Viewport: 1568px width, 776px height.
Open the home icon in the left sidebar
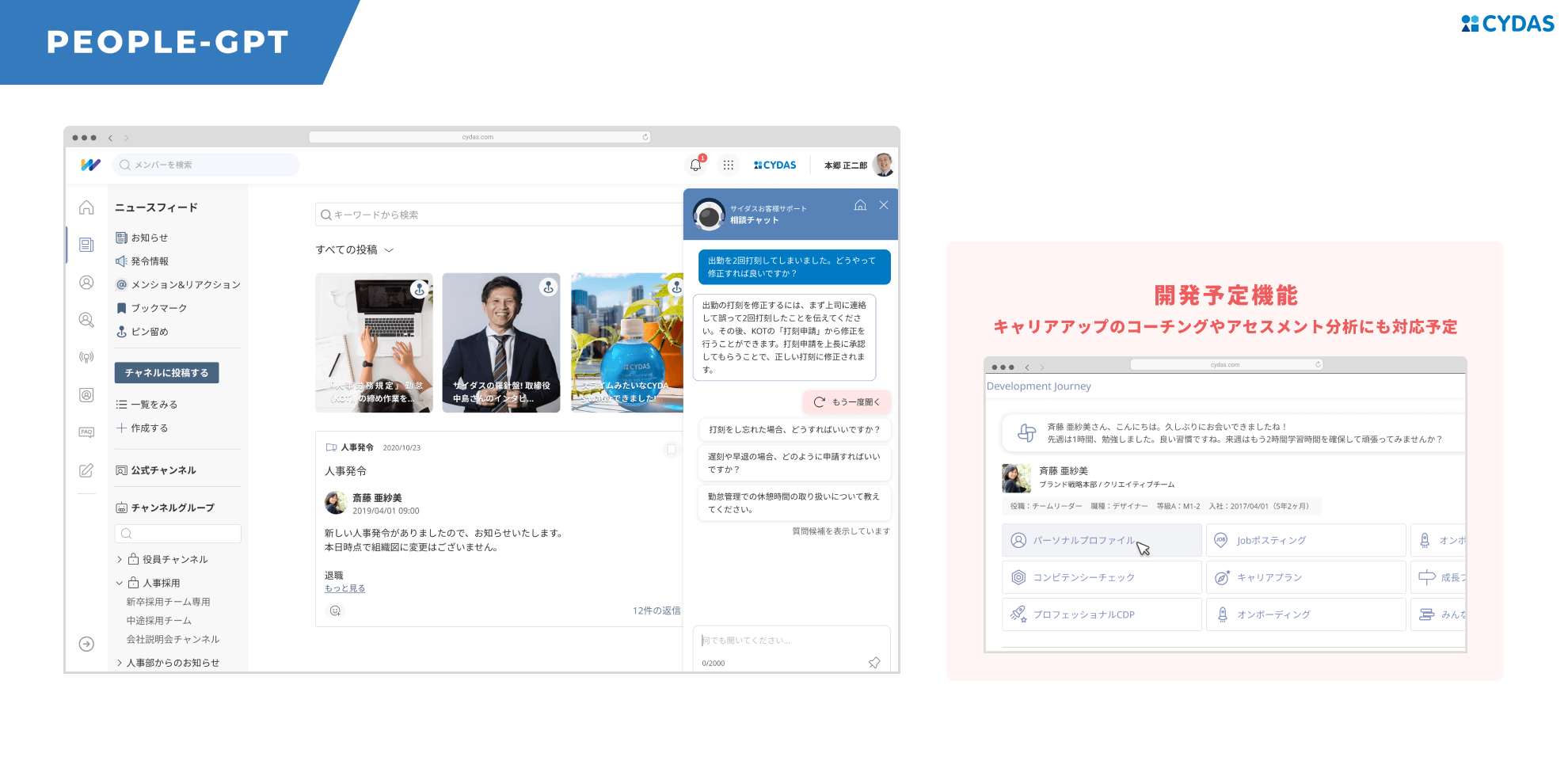pos(86,207)
